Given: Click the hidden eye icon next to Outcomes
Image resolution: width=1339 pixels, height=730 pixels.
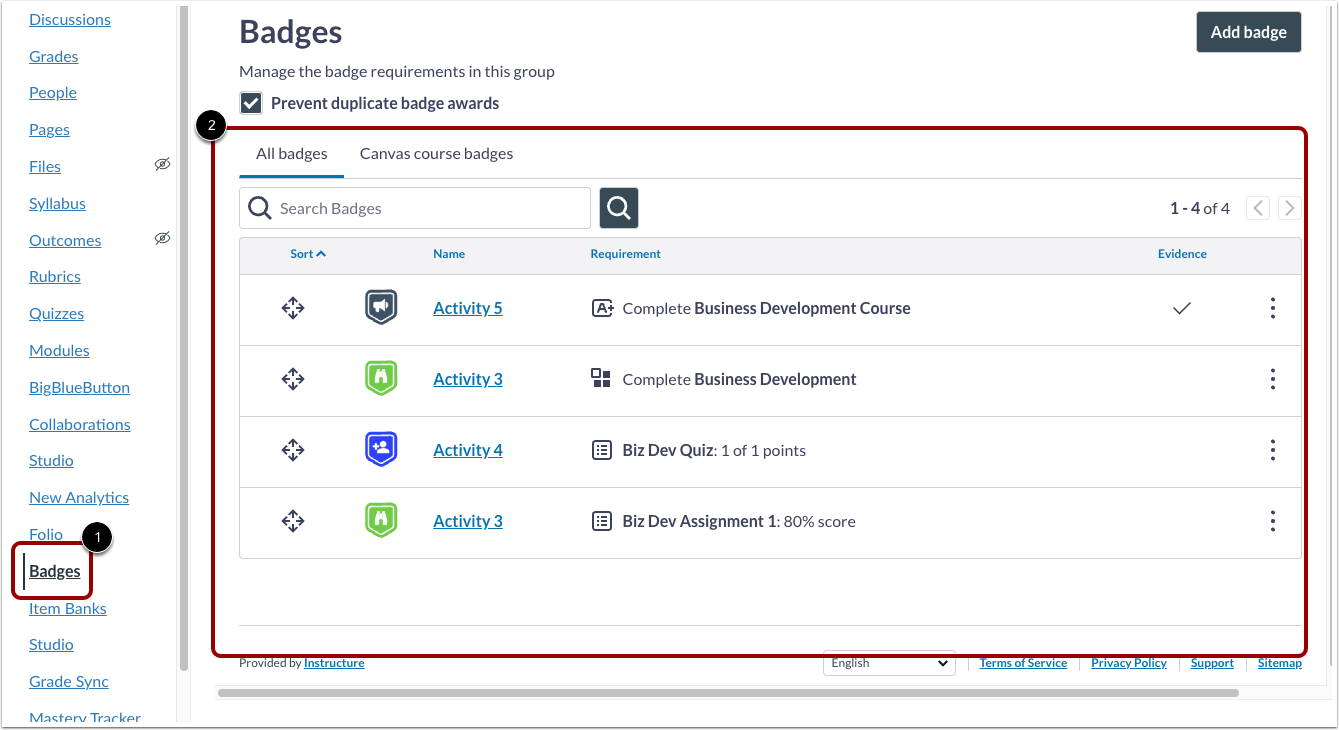Looking at the screenshot, I should click(162, 239).
